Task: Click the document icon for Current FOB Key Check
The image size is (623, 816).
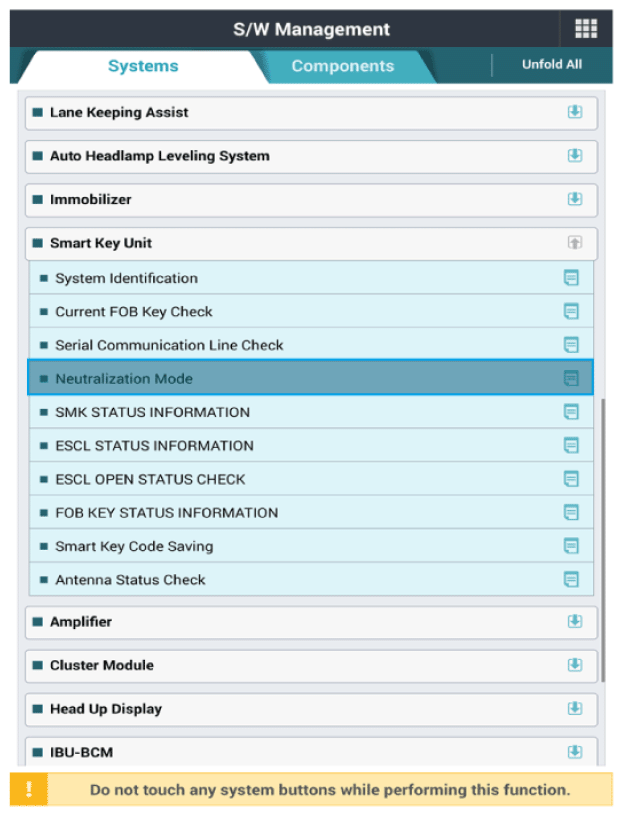Action: [x=571, y=312]
